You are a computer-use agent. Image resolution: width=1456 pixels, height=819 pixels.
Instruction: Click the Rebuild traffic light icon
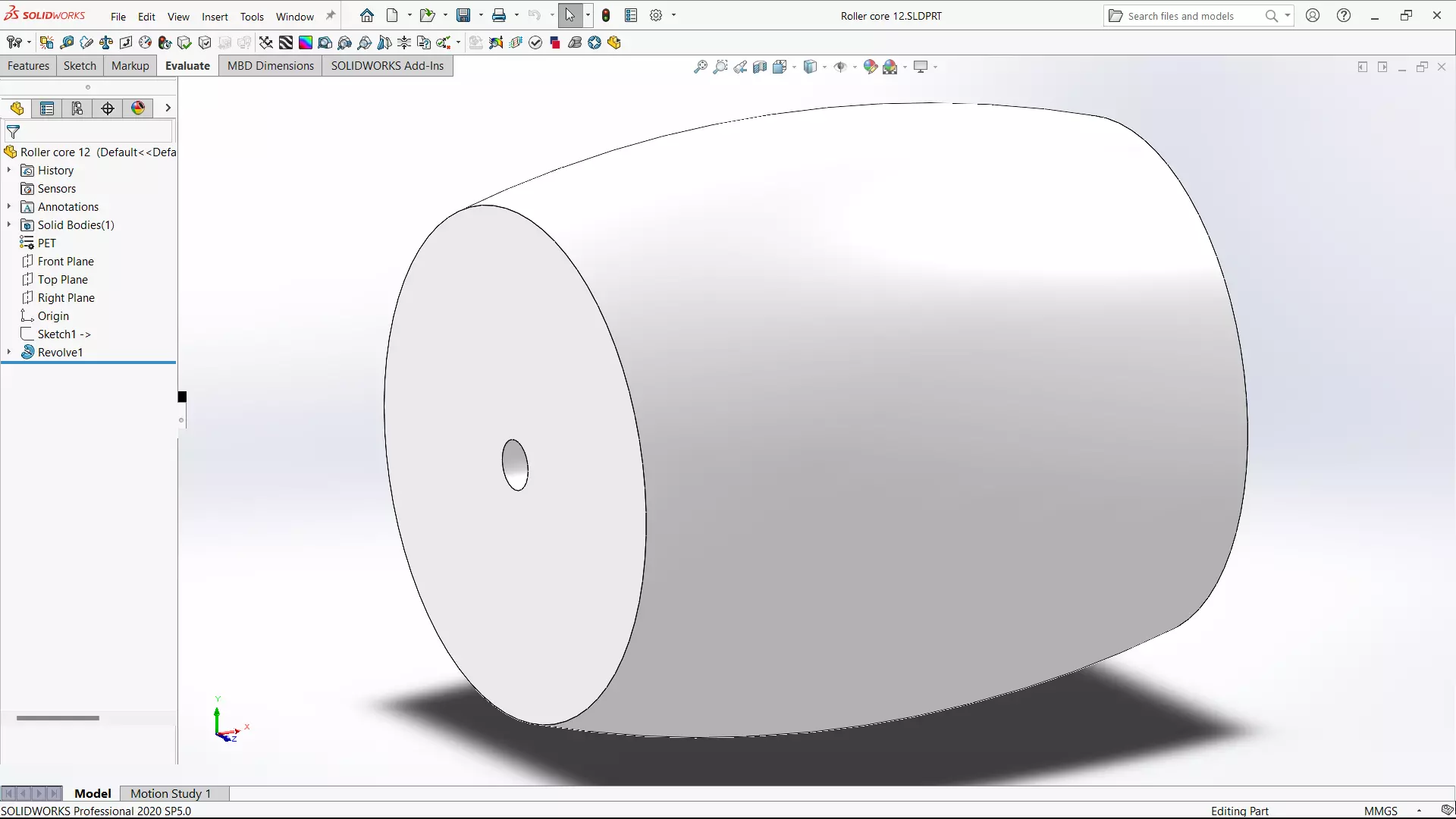606,15
